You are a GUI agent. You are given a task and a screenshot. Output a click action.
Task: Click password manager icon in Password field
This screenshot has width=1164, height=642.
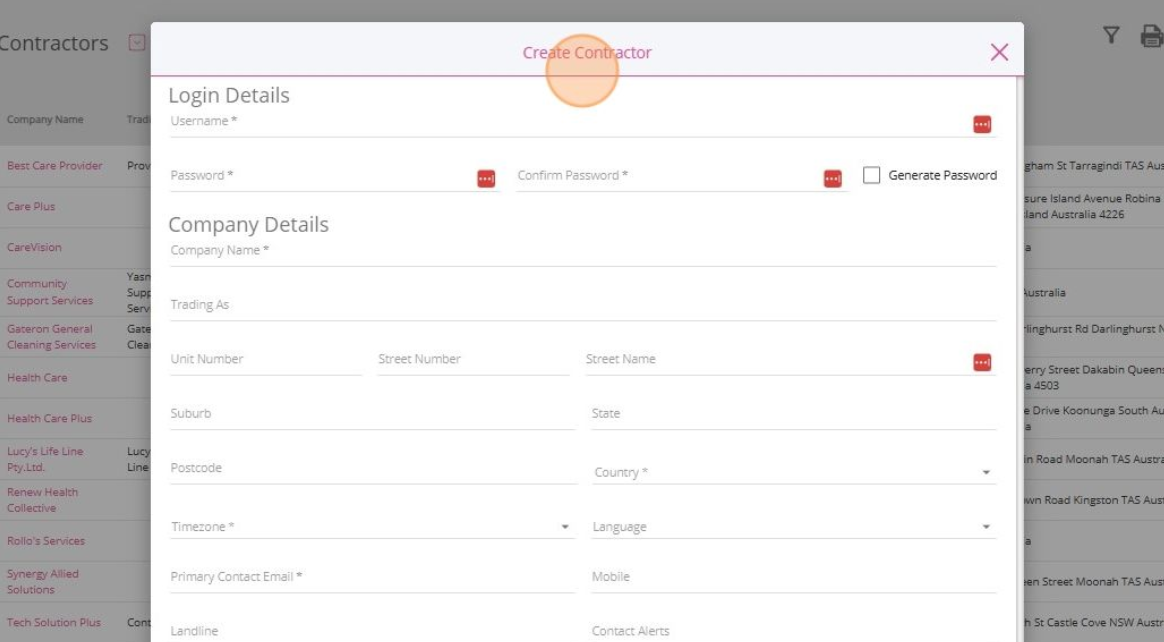pos(486,178)
